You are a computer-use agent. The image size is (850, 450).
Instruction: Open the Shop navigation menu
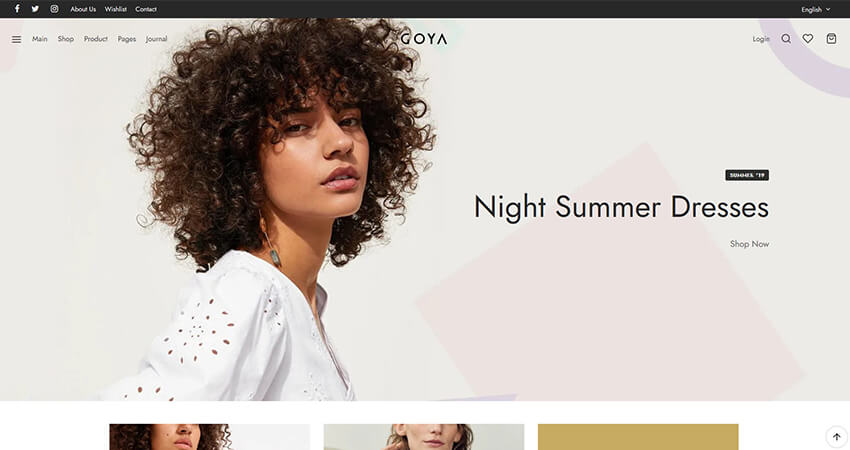pos(66,39)
